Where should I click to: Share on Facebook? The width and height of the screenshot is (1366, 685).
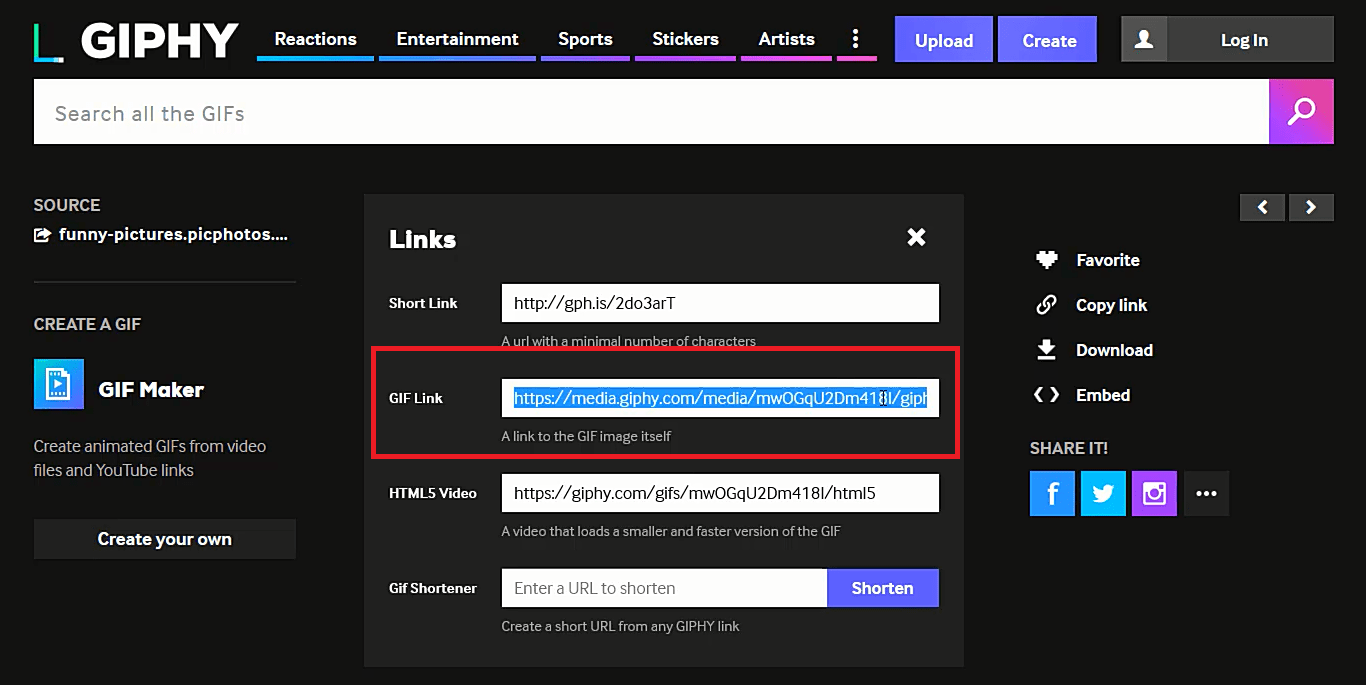pyautogui.click(x=1052, y=493)
